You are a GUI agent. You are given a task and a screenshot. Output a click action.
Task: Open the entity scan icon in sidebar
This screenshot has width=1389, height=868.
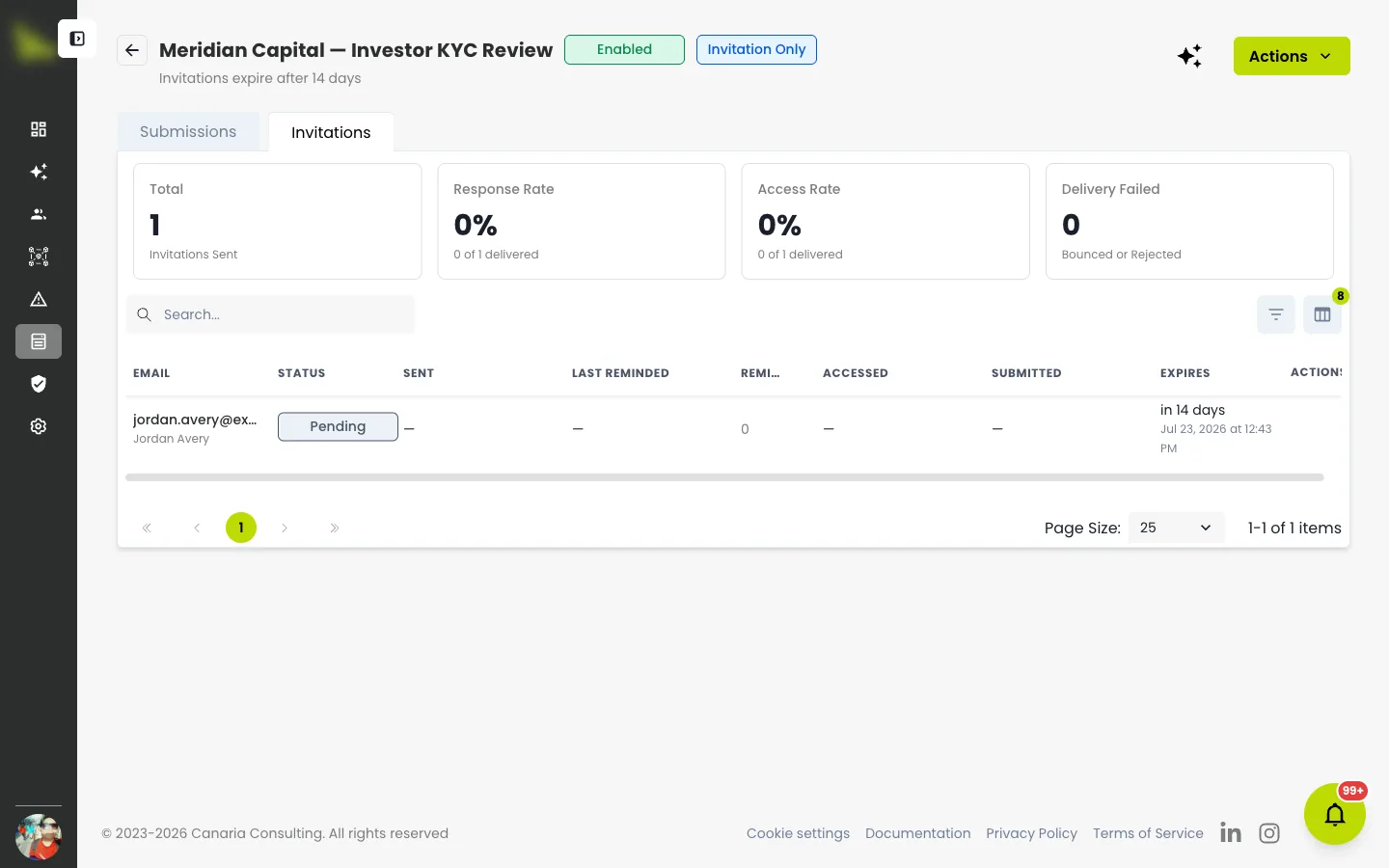(x=39, y=257)
